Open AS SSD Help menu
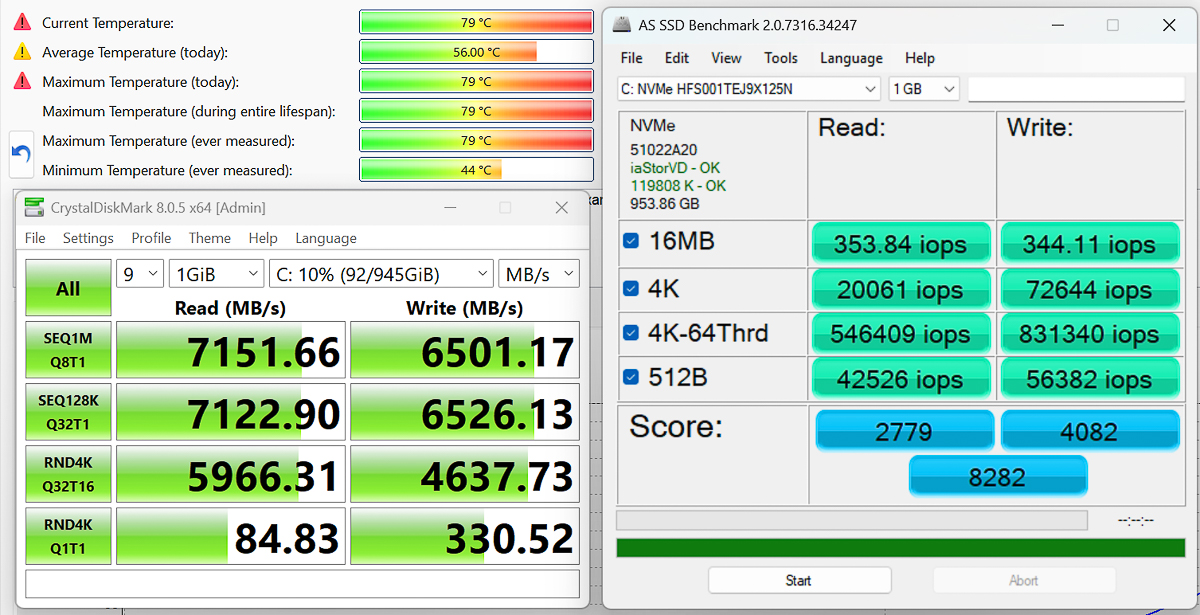This screenshot has width=1200, height=615. click(920, 58)
